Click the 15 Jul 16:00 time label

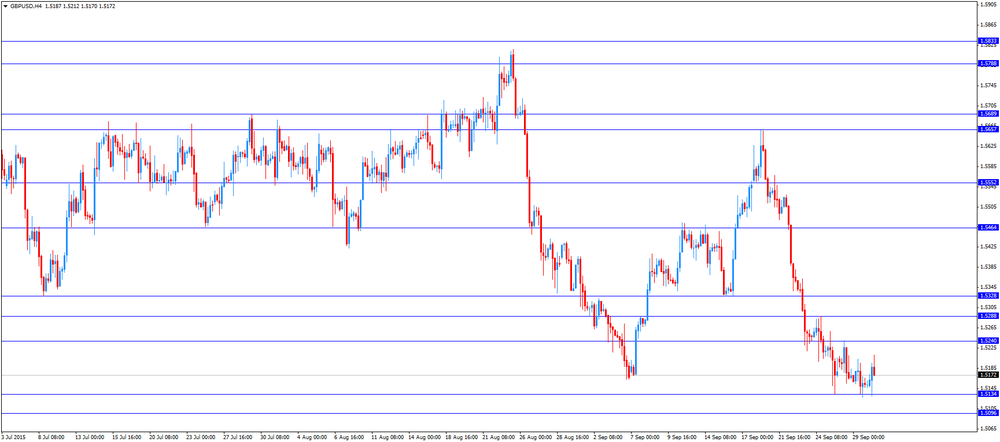pyautogui.click(x=127, y=438)
